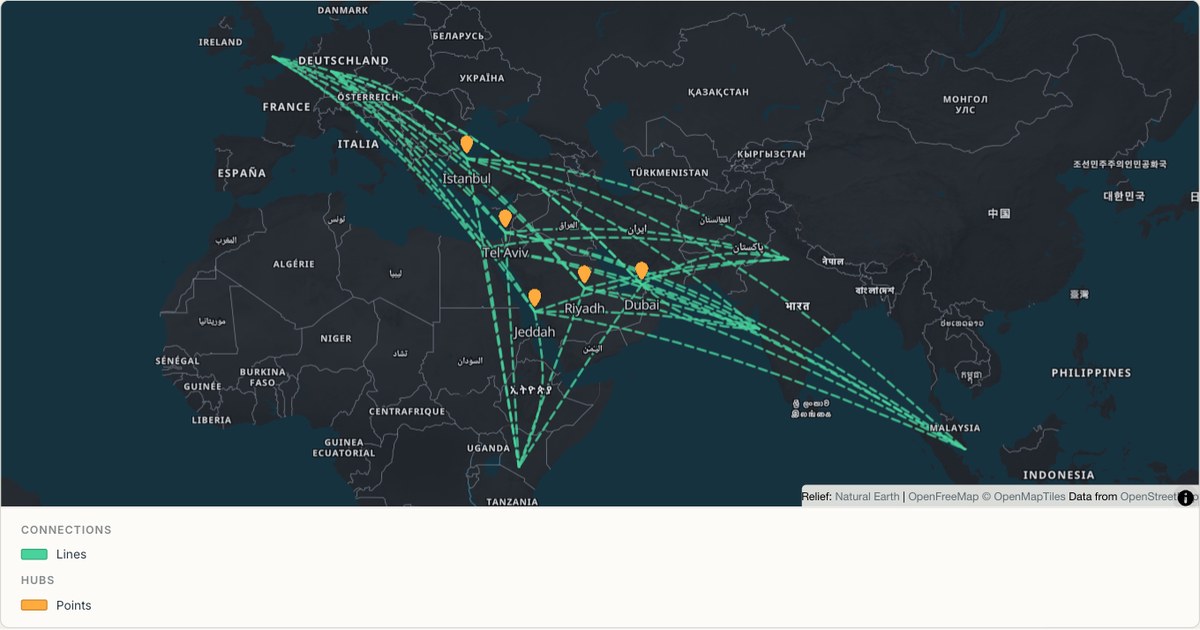This screenshot has height=630, width=1200.
Task: Click the КЫРГЫЗСТАН country label
Action: [x=771, y=154]
